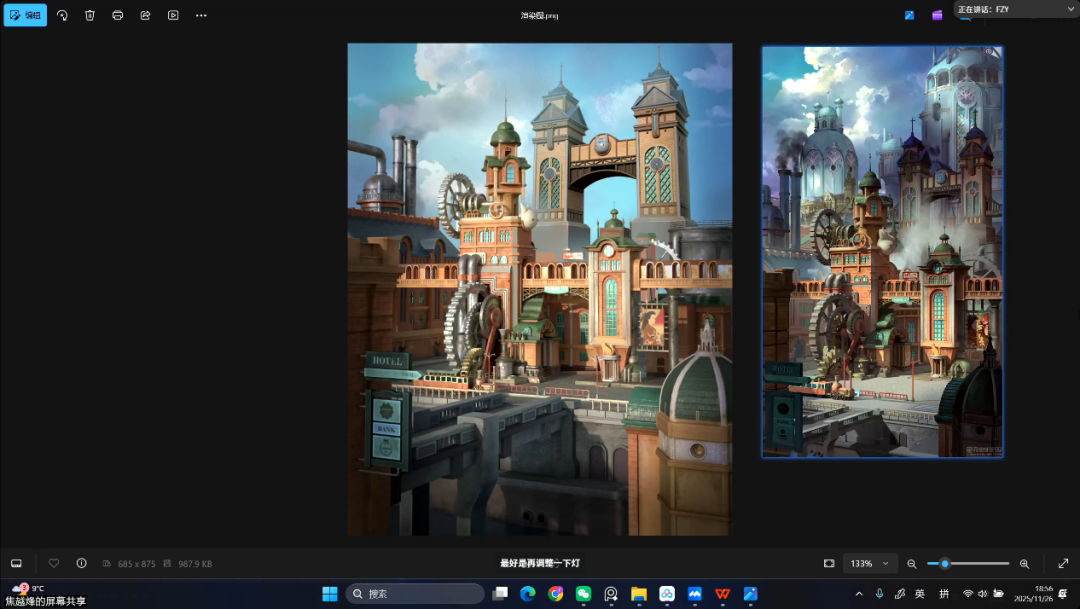Show hidden system tray icons chevron
The image size is (1080, 609).
pyautogui.click(x=858, y=593)
